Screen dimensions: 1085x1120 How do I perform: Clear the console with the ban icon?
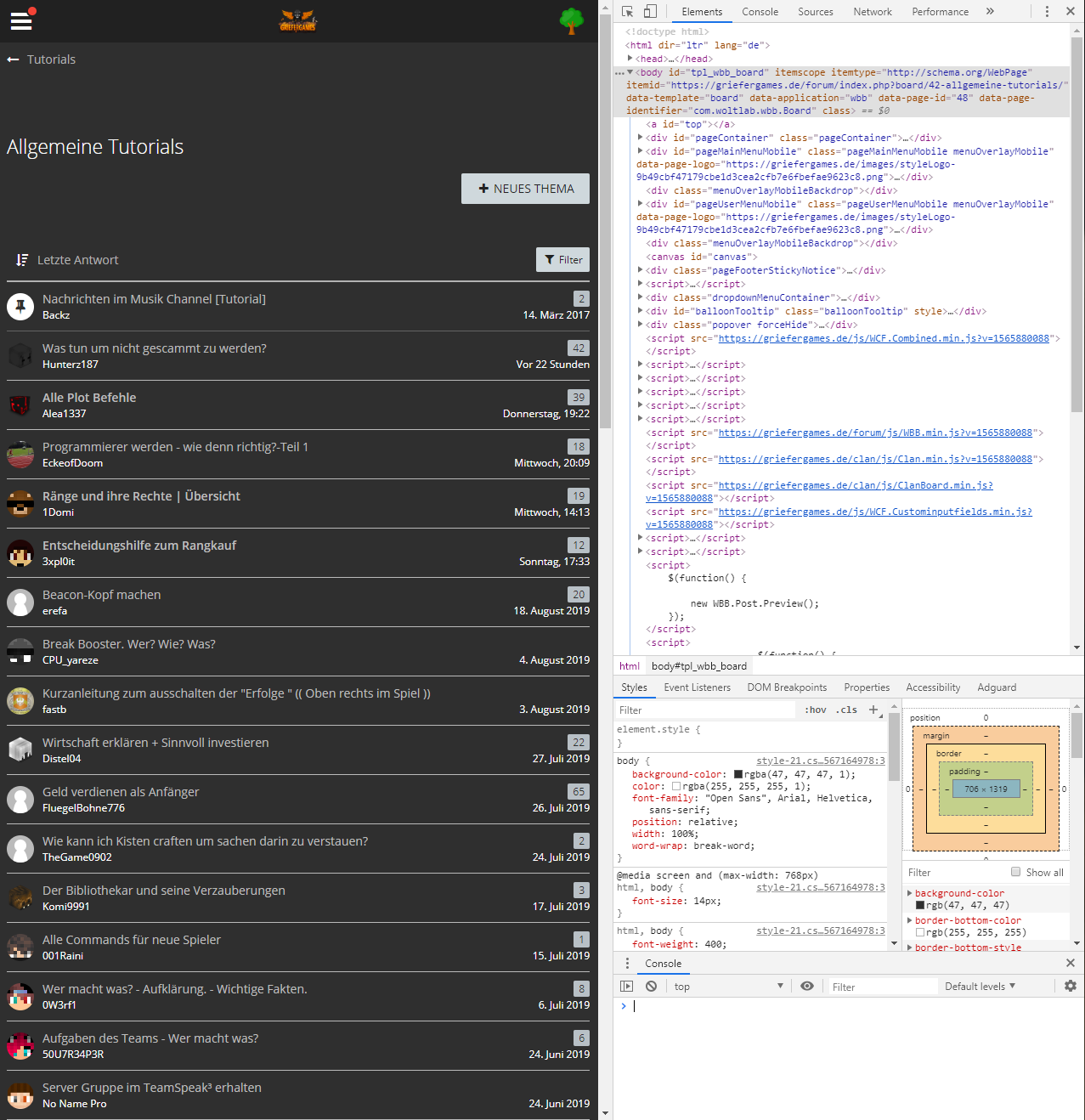[x=651, y=987]
